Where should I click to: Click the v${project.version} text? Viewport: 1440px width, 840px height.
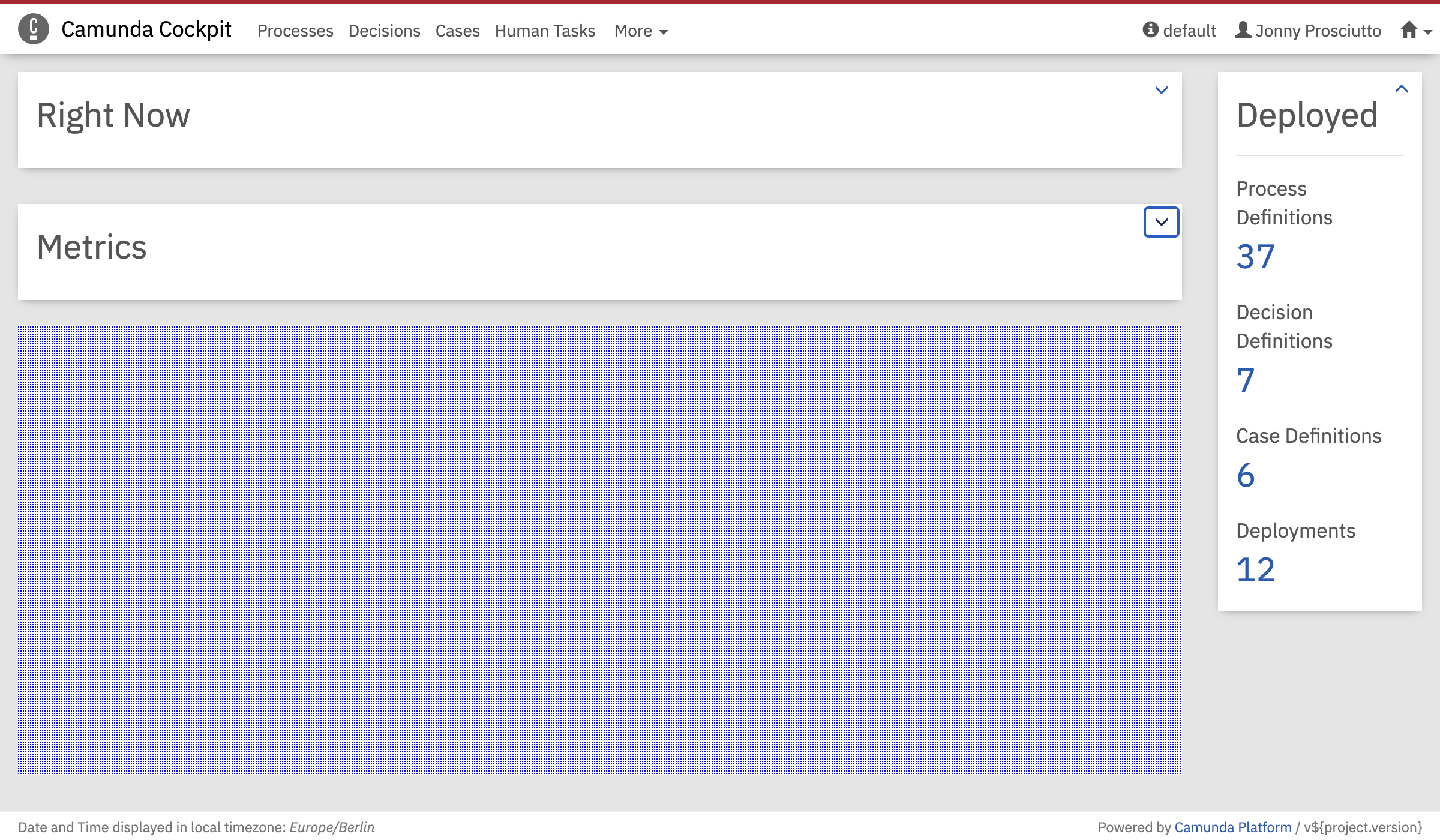pyautogui.click(x=1363, y=827)
